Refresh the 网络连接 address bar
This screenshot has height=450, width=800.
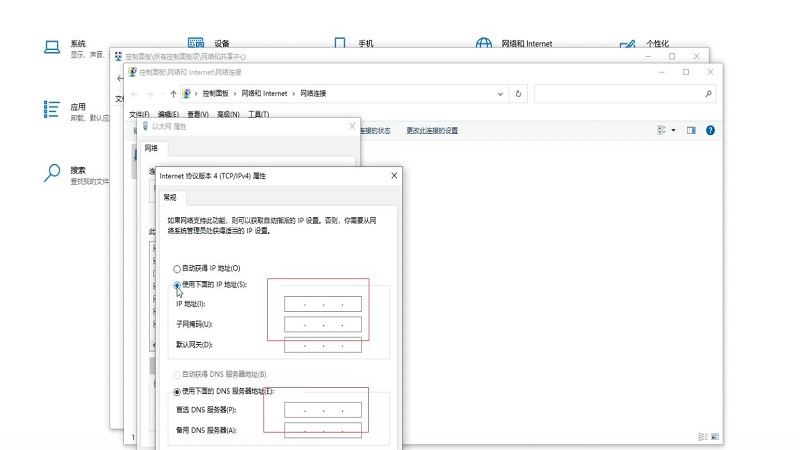click(x=518, y=94)
